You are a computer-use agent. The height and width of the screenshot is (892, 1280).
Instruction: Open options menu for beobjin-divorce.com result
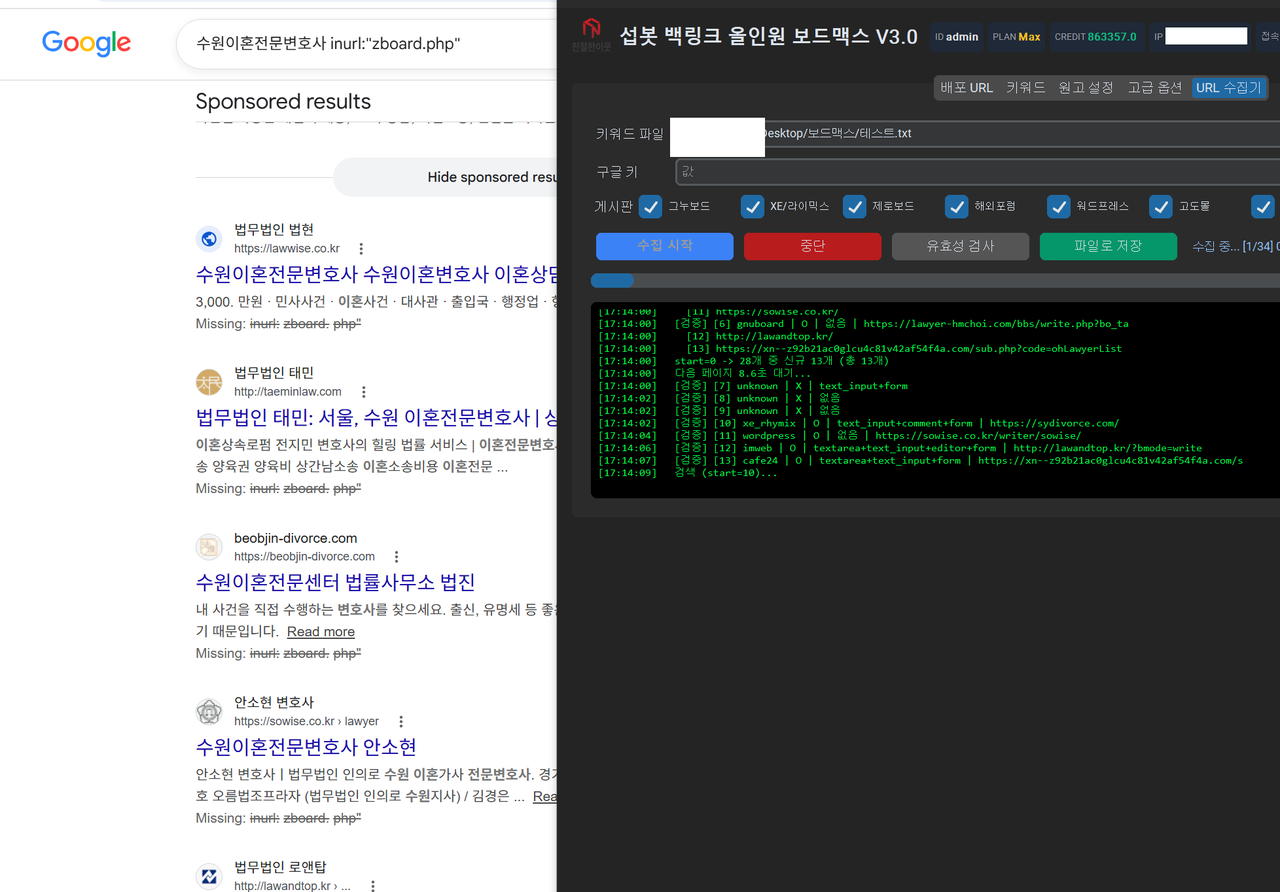[x=396, y=557]
